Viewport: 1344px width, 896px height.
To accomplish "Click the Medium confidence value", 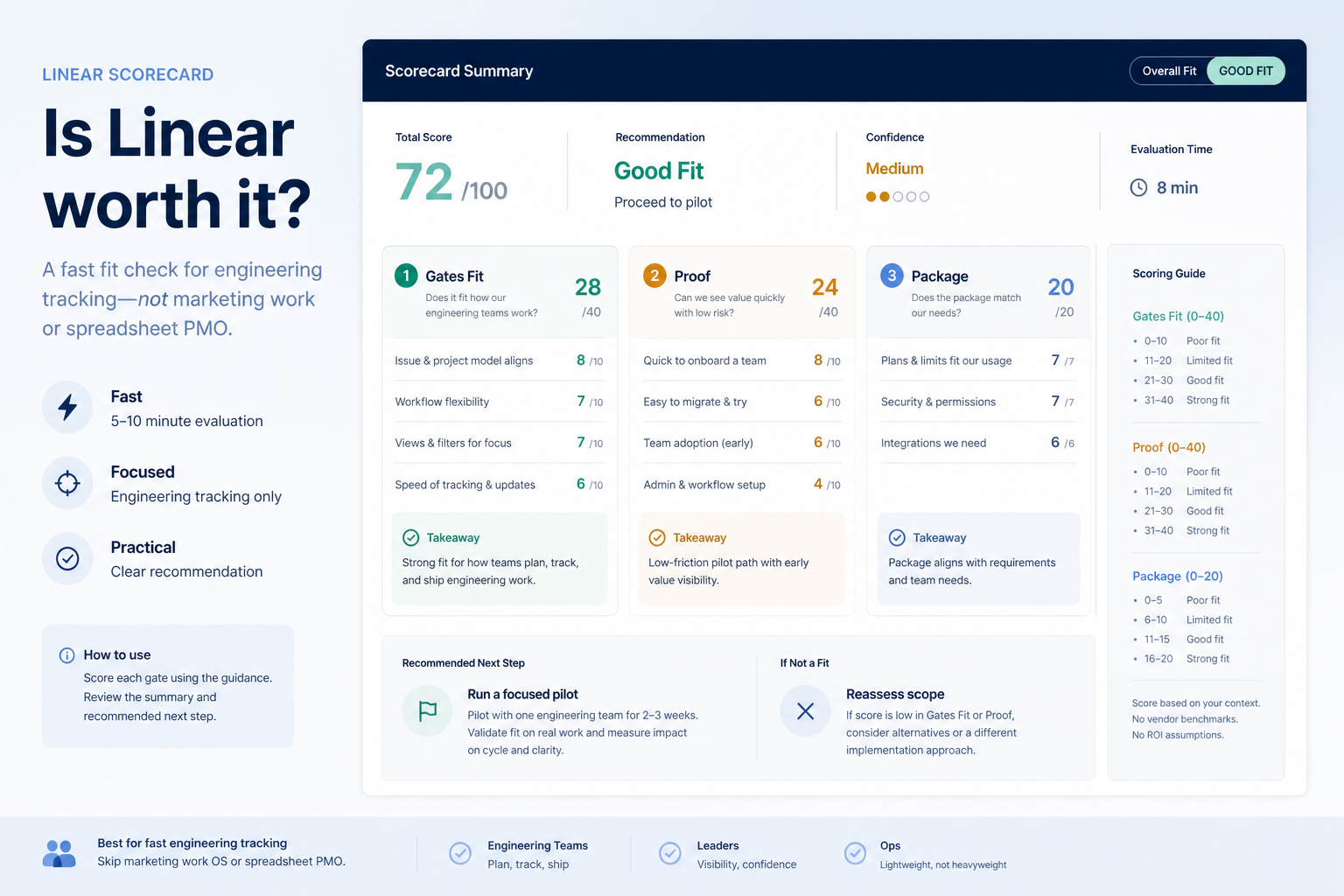I will click(x=894, y=169).
